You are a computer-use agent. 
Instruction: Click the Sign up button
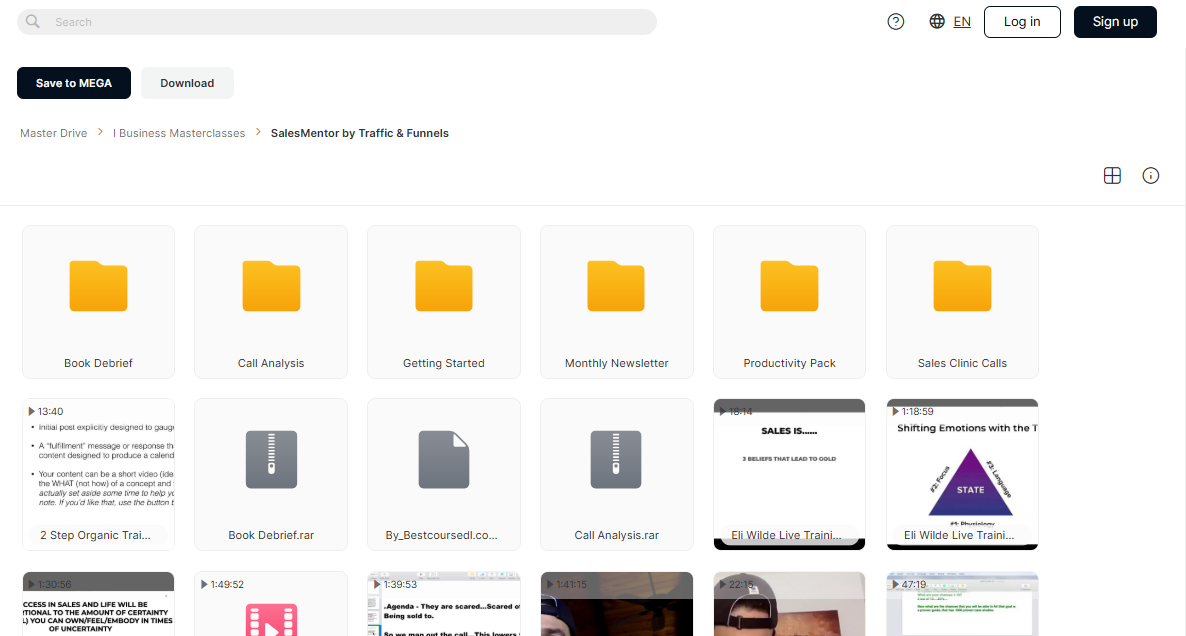[1115, 22]
